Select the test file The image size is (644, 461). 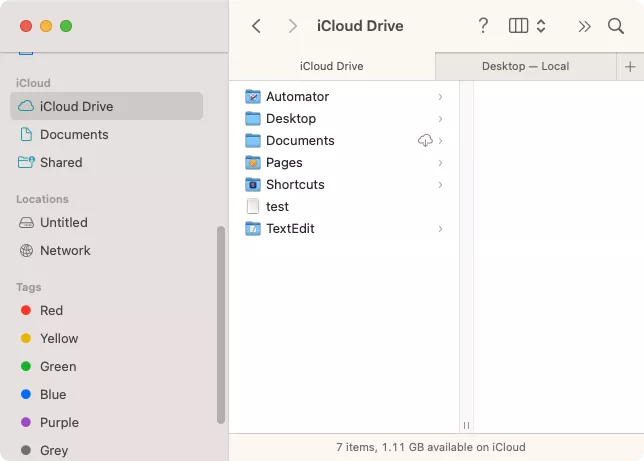tap(277, 207)
